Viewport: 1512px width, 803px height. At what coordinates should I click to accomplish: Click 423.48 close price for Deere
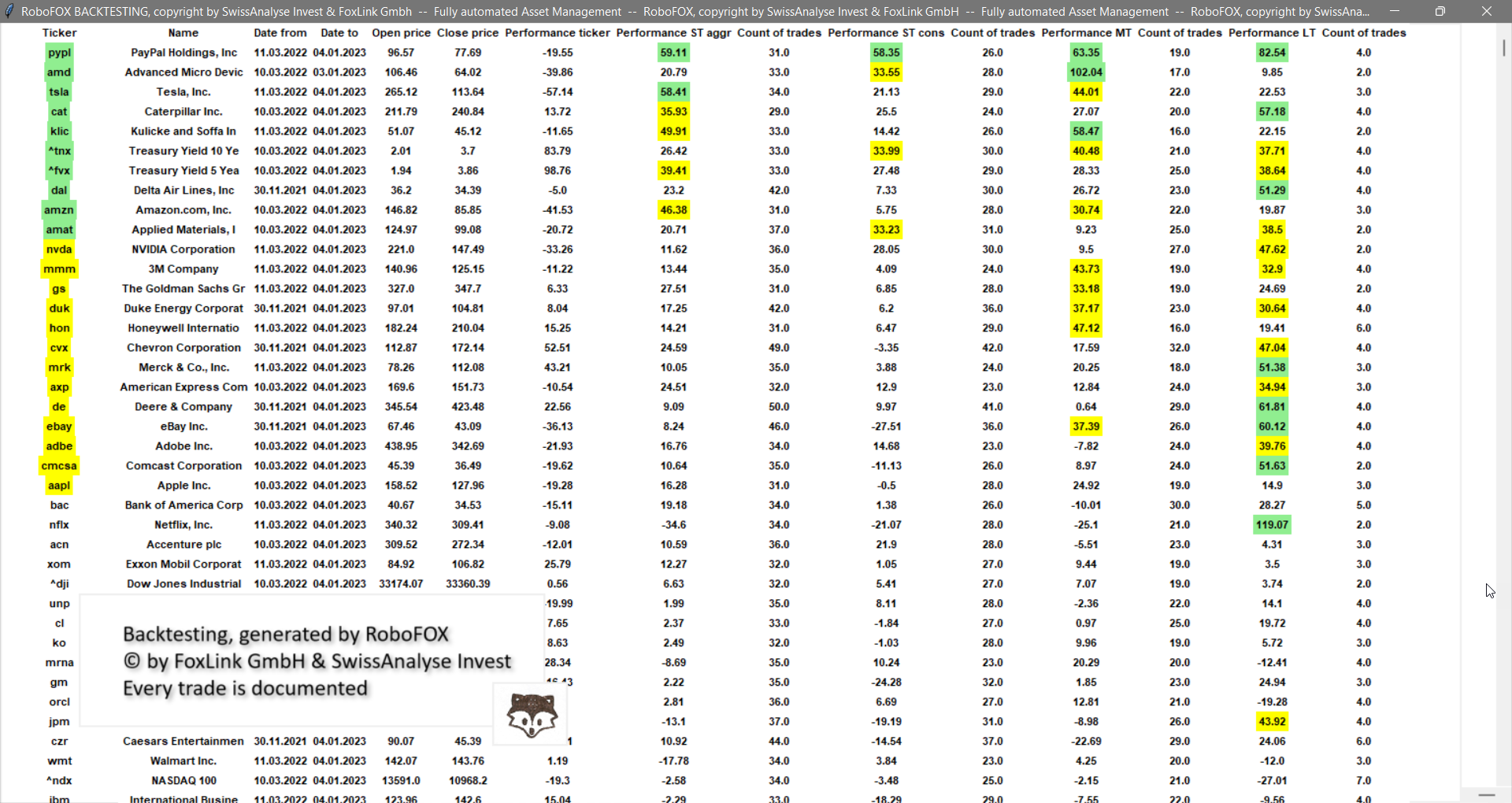pyautogui.click(x=468, y=407)
